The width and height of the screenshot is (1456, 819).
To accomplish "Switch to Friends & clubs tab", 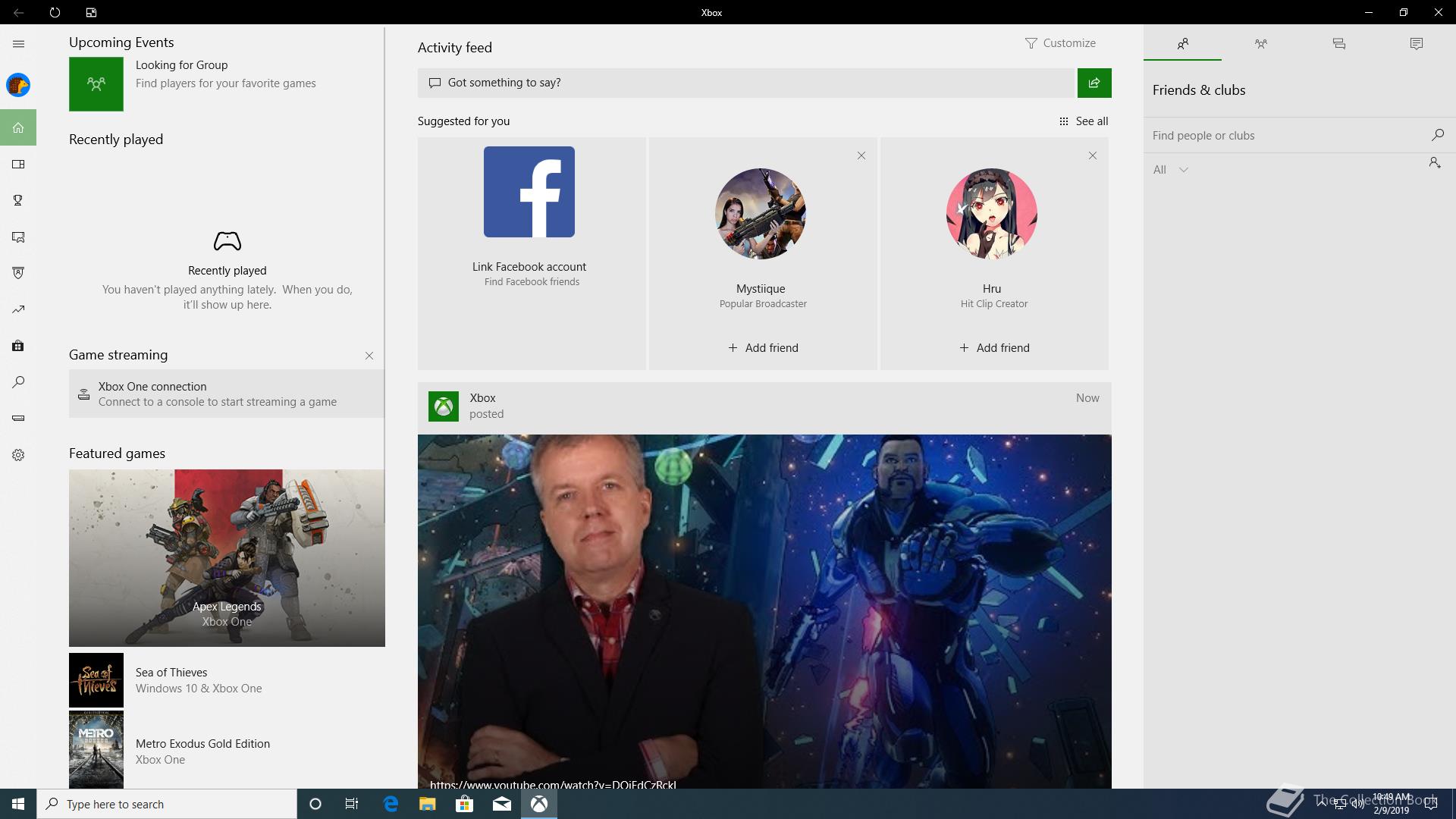I will click(x=1182, y=44).
